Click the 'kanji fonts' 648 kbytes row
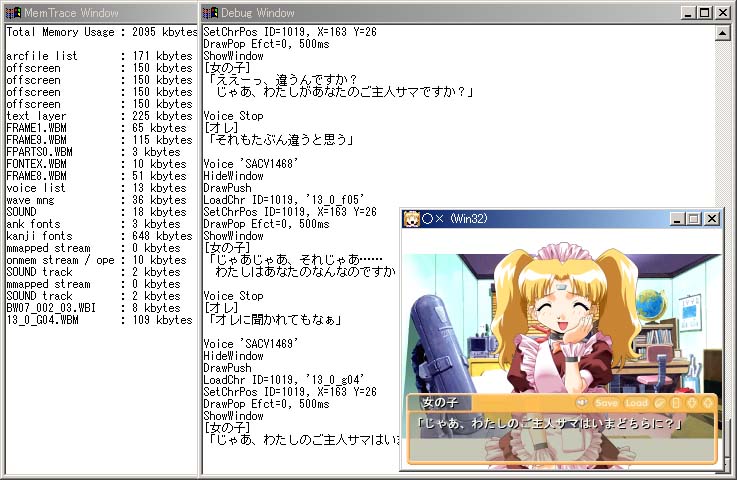The image size is (737, 480). point(99,236)
